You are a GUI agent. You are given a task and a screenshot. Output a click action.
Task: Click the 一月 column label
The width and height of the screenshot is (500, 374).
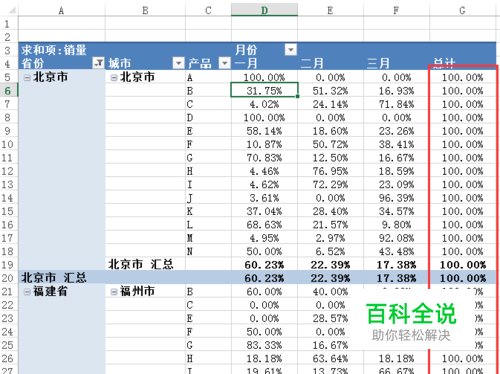pos(246,63)
